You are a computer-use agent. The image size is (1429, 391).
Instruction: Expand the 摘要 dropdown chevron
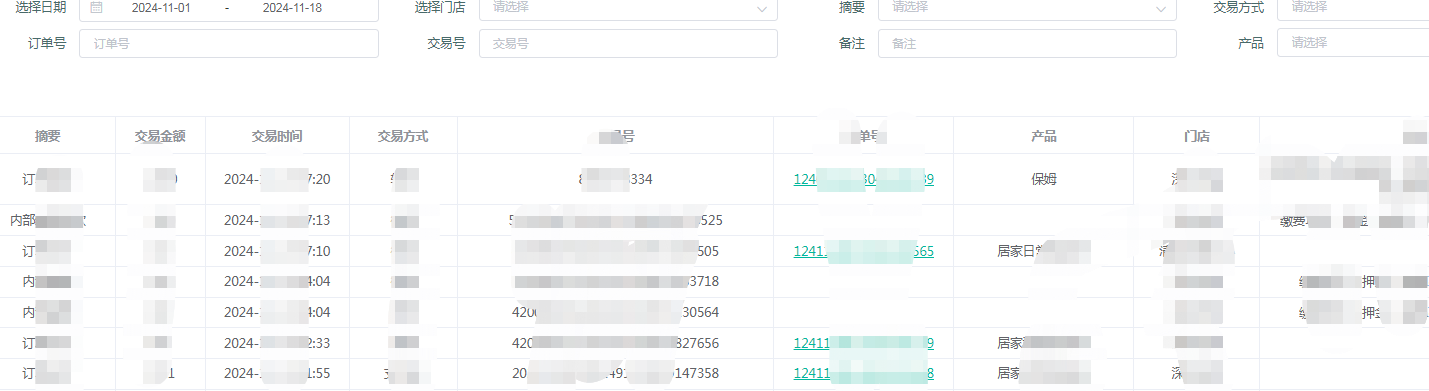tap(1160, 8)
